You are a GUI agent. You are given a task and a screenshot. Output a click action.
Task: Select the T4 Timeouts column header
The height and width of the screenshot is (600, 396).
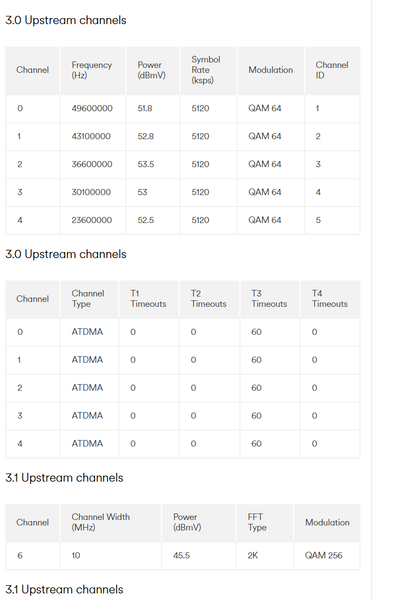coord(329,299)
